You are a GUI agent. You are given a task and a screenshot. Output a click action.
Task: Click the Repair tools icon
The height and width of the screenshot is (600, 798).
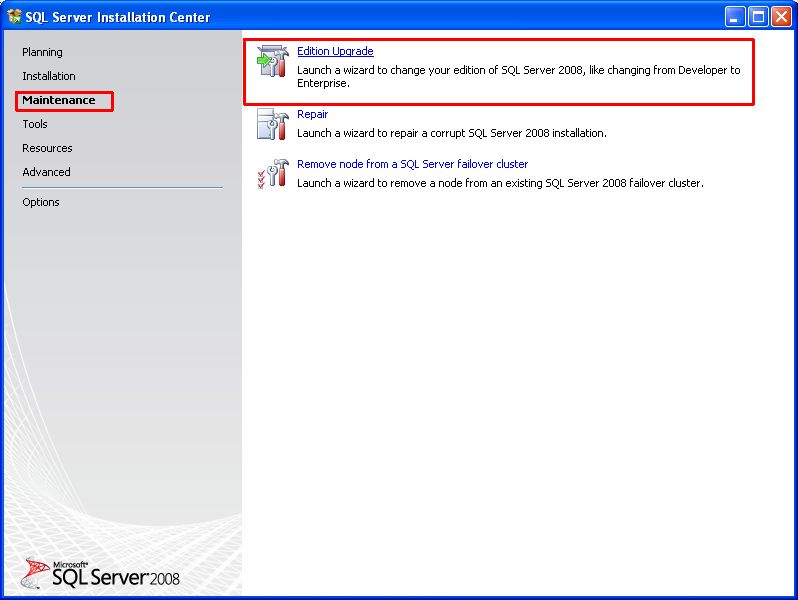273,124
